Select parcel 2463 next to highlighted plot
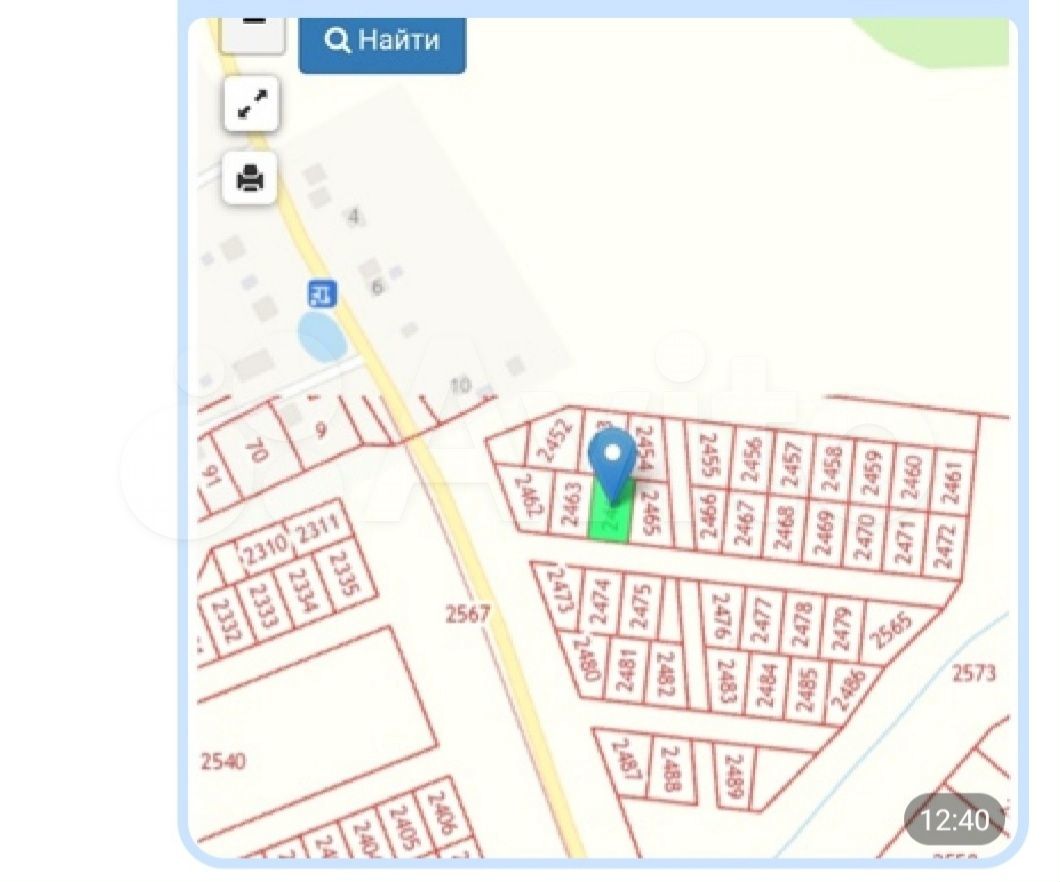1060x882 pixels. [573, 503]
